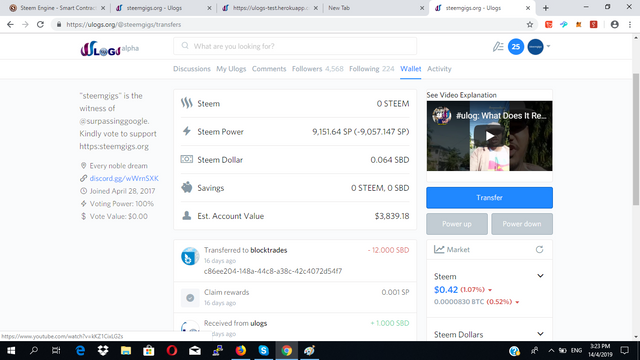Click the Steem Power lightning icon
Viewport: 640px width, 360px height.
coord(187,131)
